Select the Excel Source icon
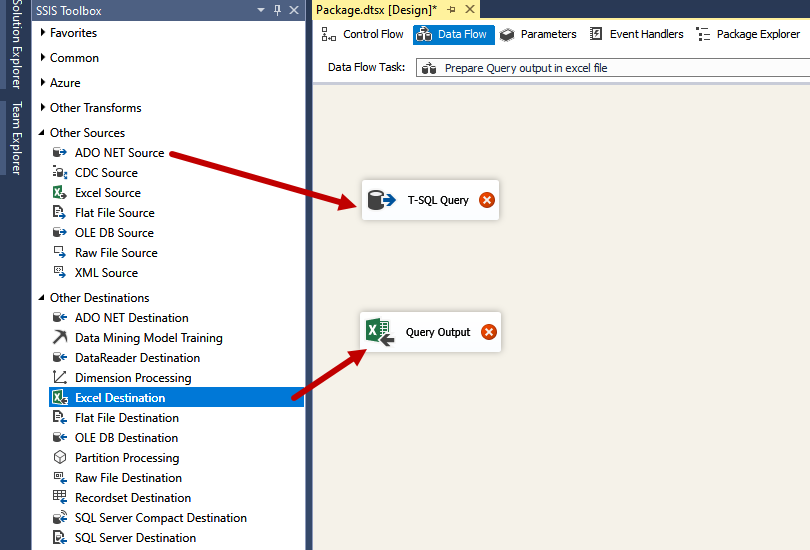Viewport: 810px width, 550px height. (60, 193)
